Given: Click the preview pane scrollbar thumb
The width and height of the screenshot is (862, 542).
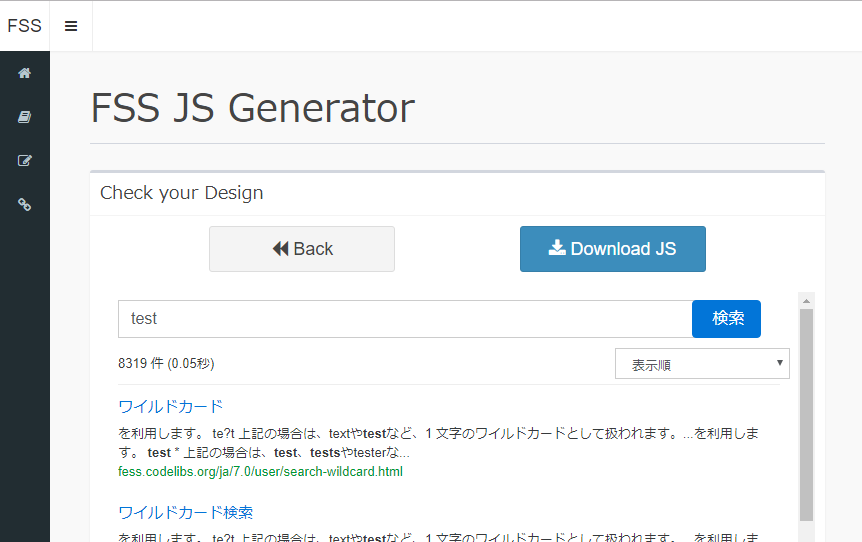Looking at the screenshot, I should pos(806,410).
